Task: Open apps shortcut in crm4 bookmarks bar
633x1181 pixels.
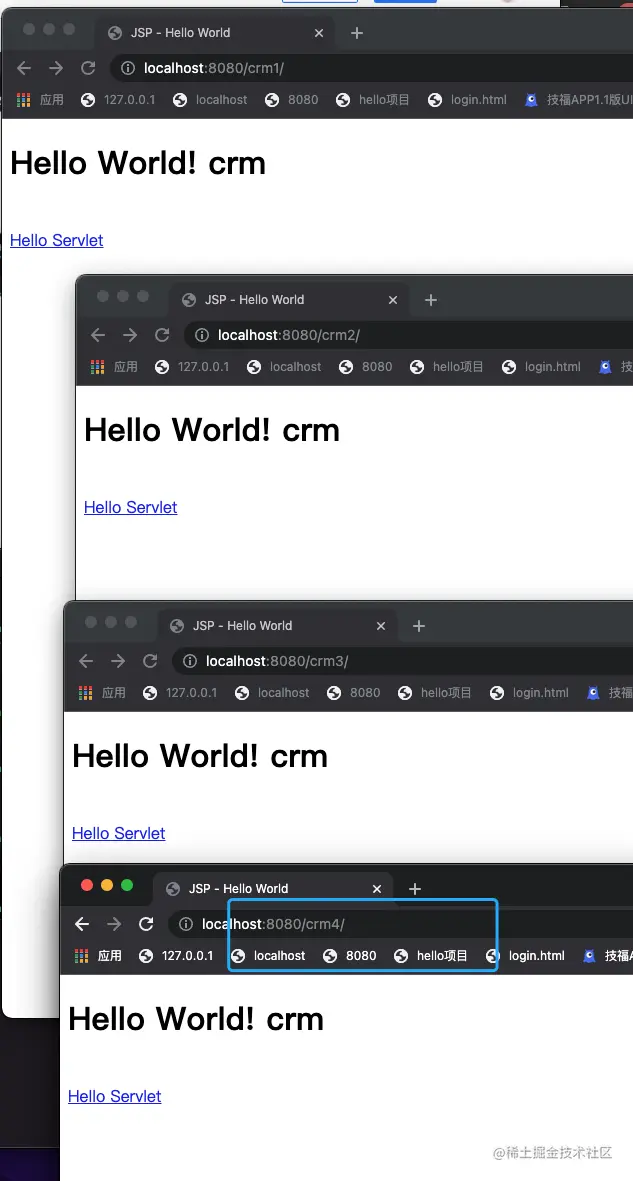Action: tap(99, 956)
